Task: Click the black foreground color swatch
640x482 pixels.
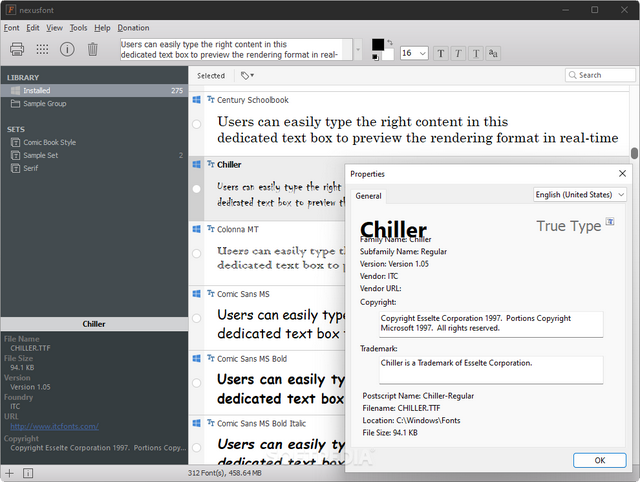Action: [378, 44]
